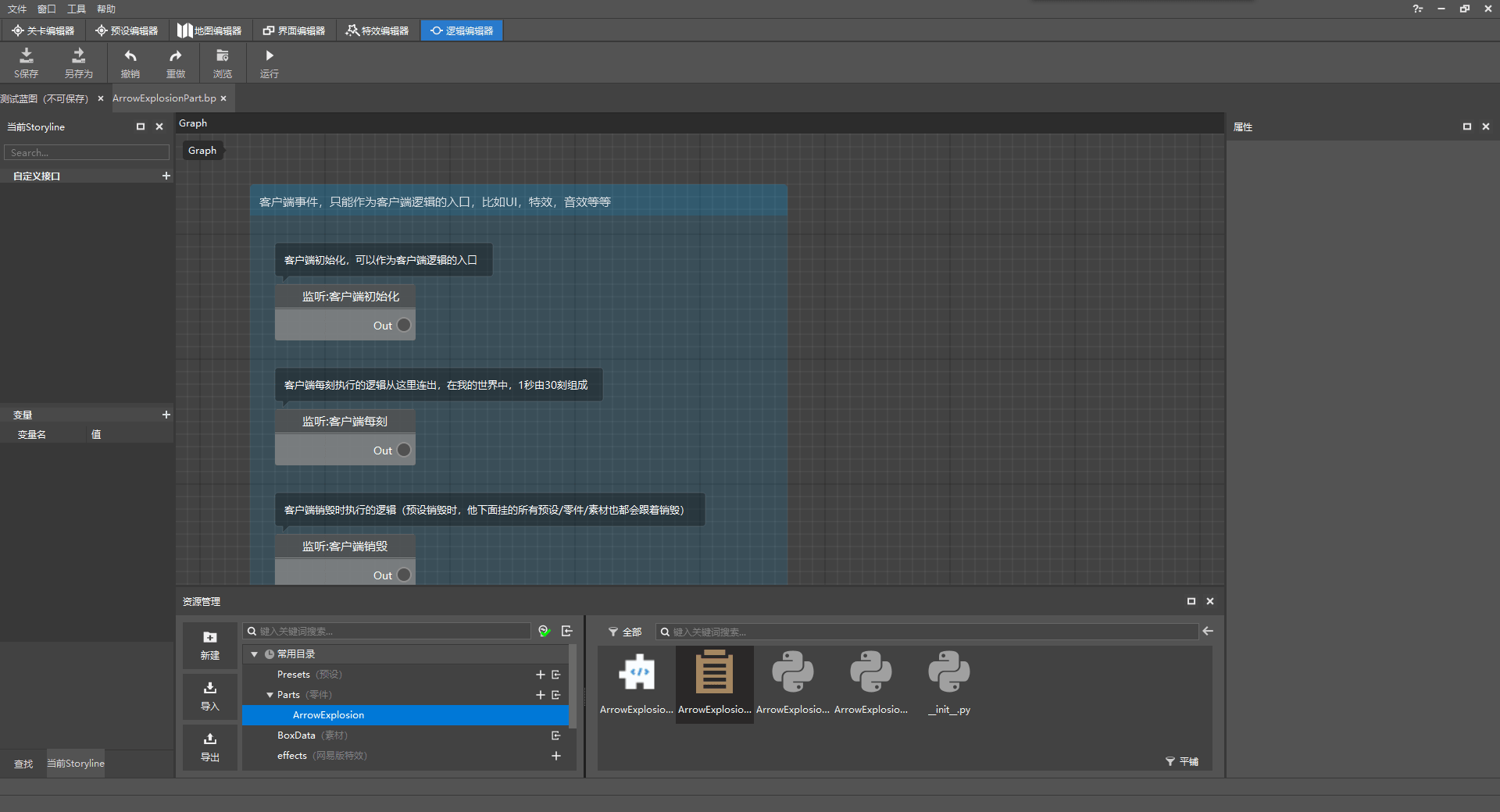Undo the last action with 撤销
Image resolution: width=1500 pixels, height=812 pixels.
click(130, 62)
